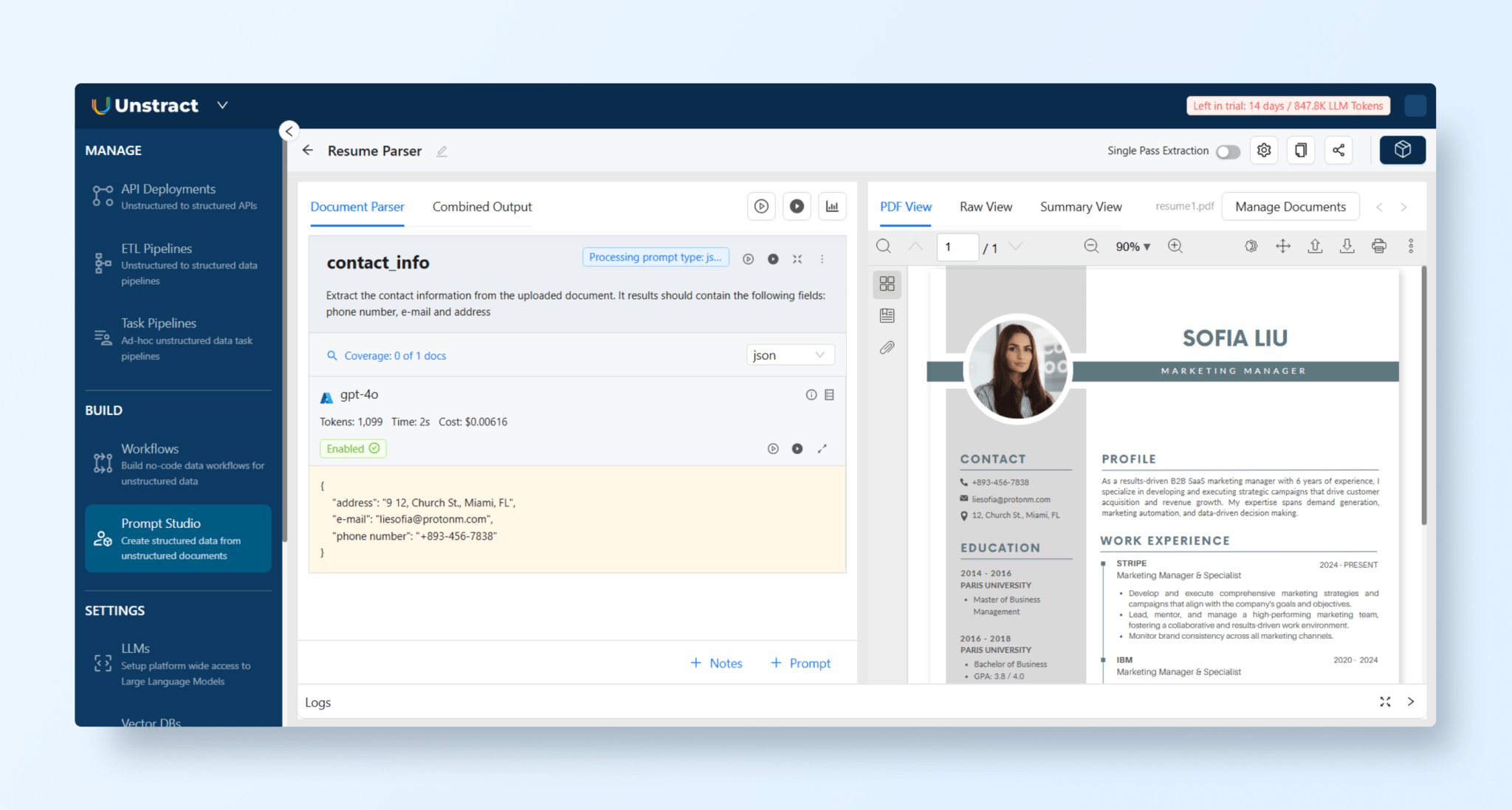The image size is (1512, 810).
Task: Switch to Raw View of the document
Action: tap(986, 207)
